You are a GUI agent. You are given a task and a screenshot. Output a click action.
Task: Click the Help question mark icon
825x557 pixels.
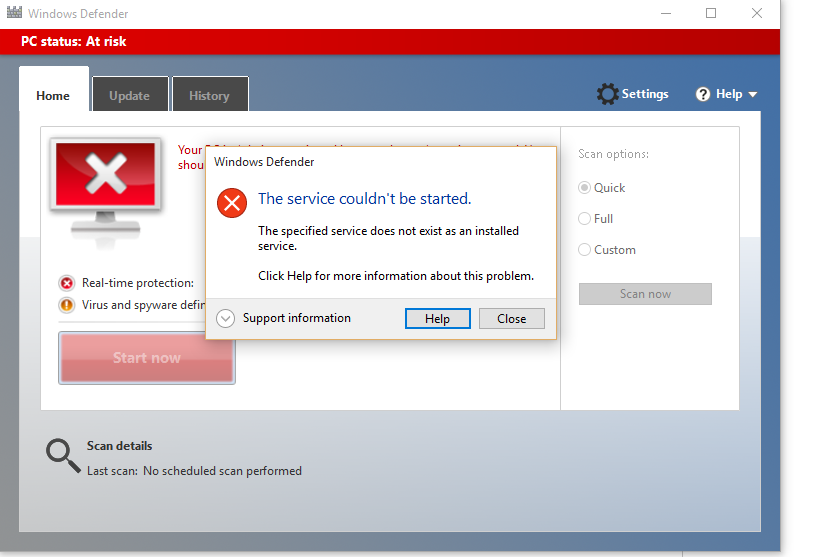click(x=702, y=94)
